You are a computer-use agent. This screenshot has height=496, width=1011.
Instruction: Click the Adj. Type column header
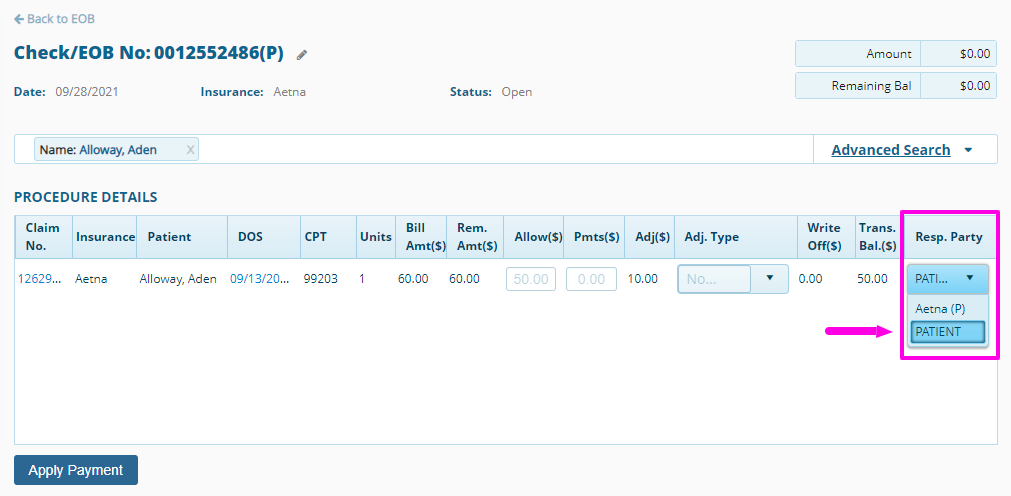736,237
